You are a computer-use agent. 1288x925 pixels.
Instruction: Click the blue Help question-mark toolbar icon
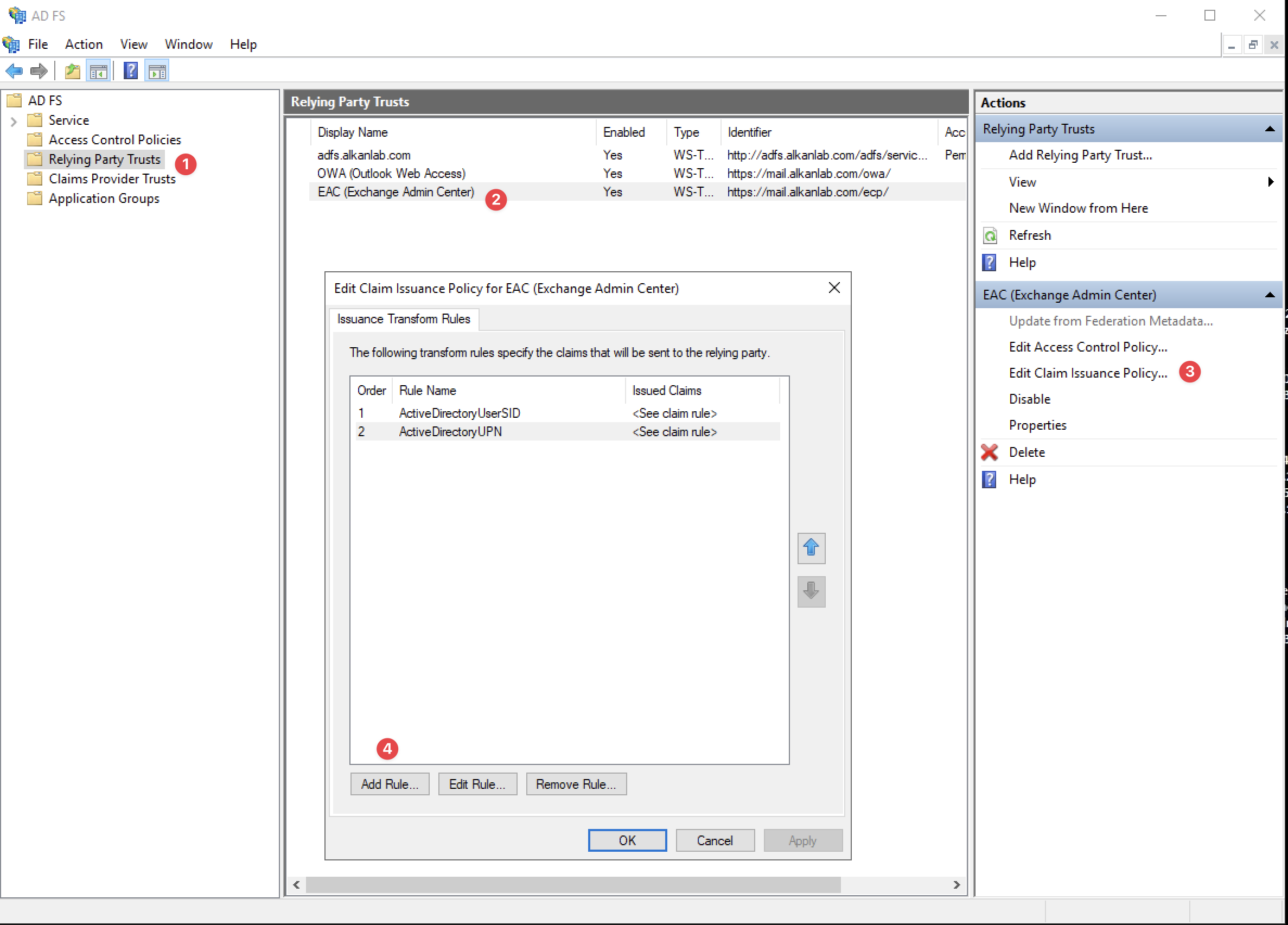(x=131, y=71)
